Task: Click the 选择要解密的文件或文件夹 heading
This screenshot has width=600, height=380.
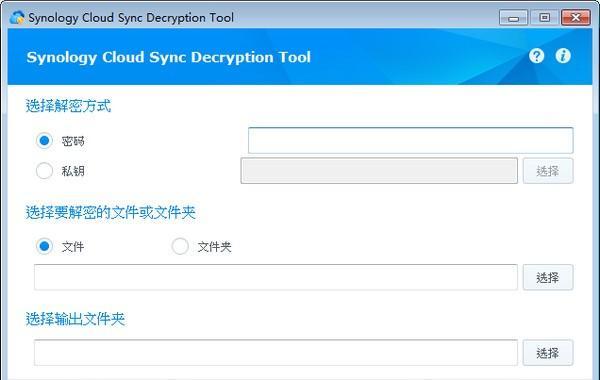Action: pyautogui.click(x=111, y=212)
